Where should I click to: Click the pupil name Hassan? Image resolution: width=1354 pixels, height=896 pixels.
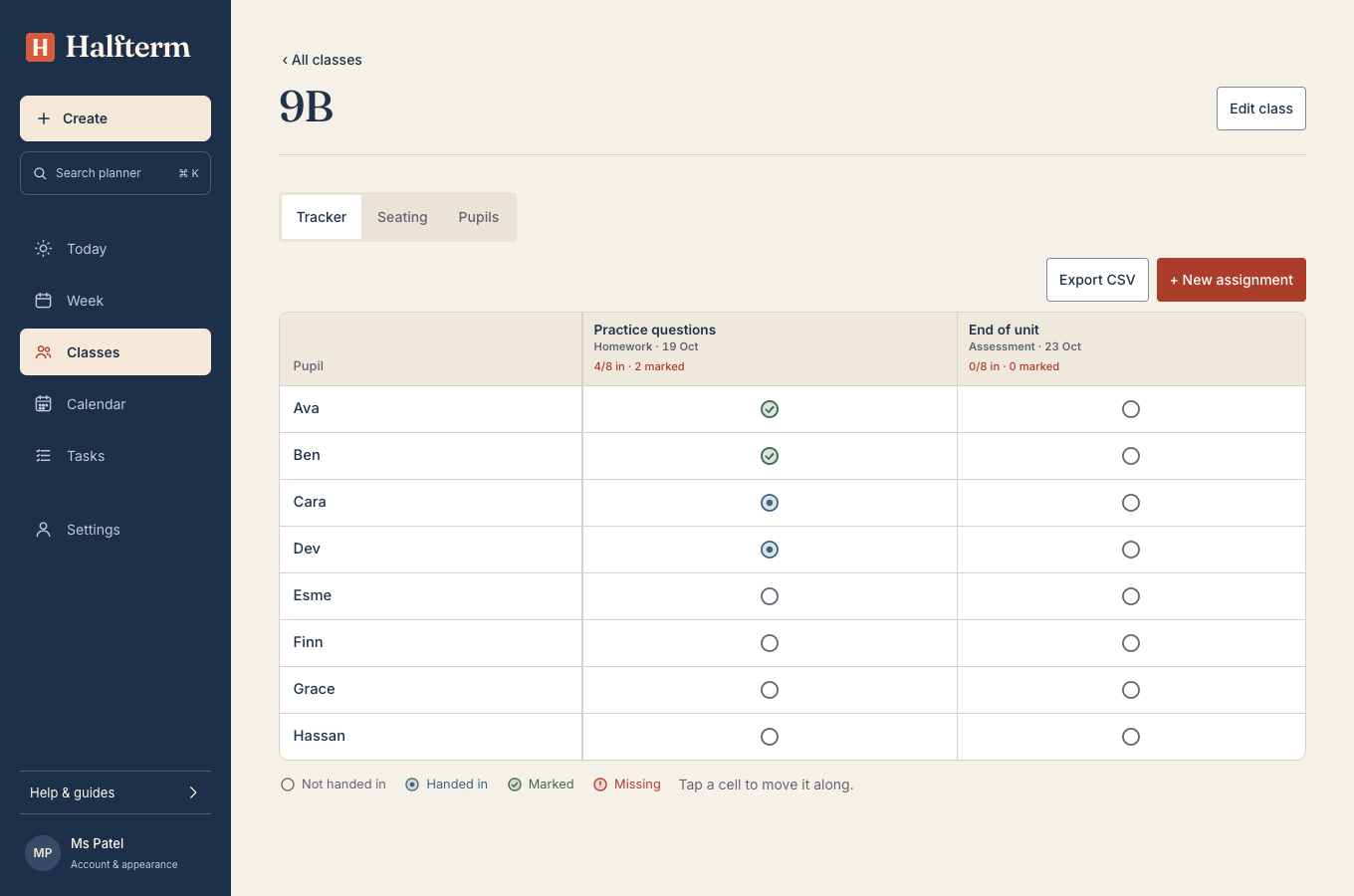pos(320,736)
